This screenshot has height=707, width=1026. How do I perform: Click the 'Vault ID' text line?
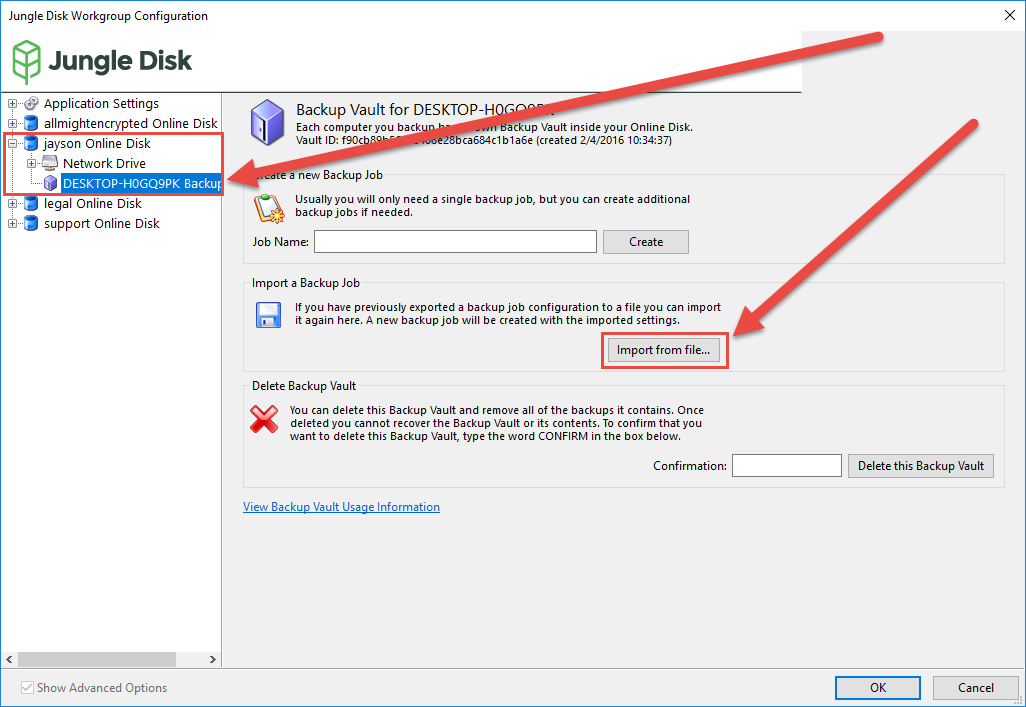point(484,140)
